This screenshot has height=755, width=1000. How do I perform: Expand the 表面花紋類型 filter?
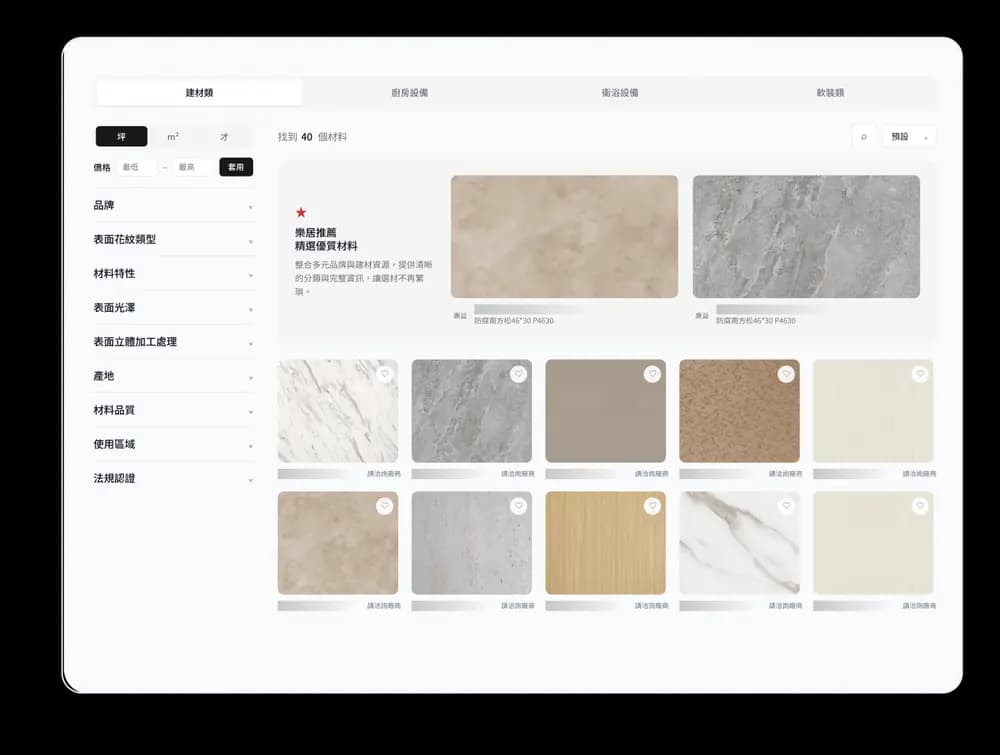point(173,240)
